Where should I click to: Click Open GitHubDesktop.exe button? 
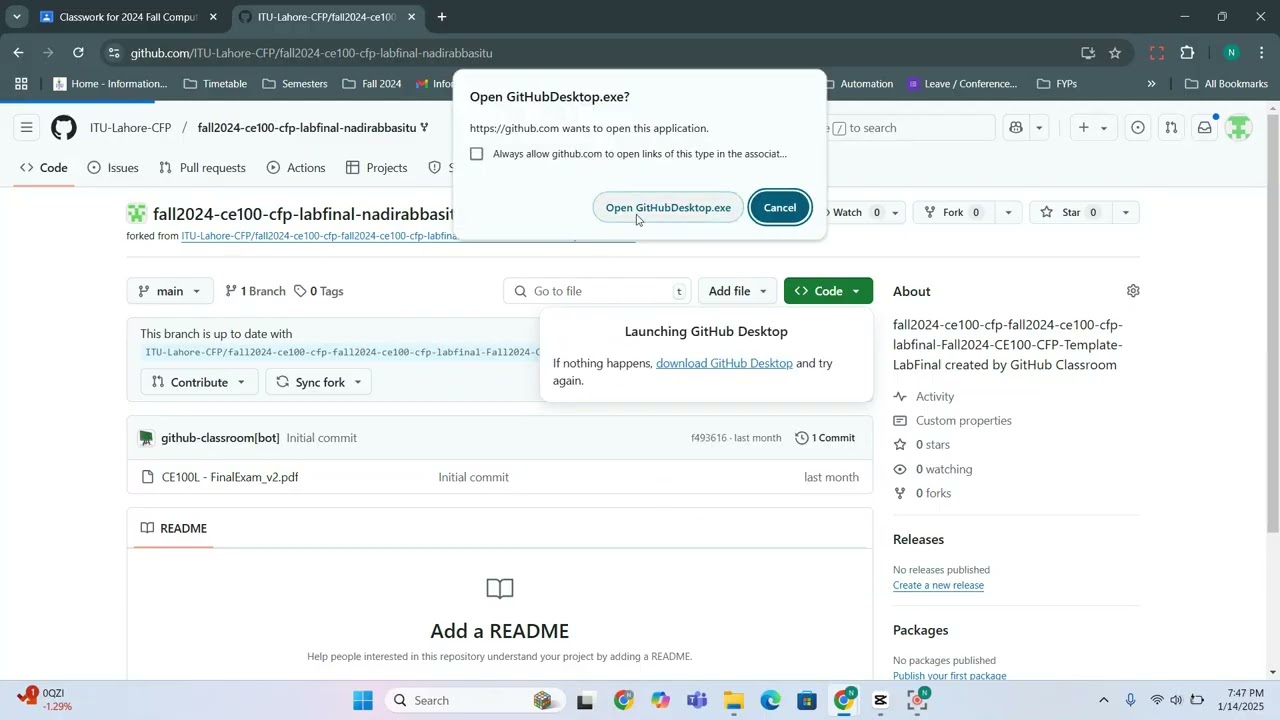point(668,208)
